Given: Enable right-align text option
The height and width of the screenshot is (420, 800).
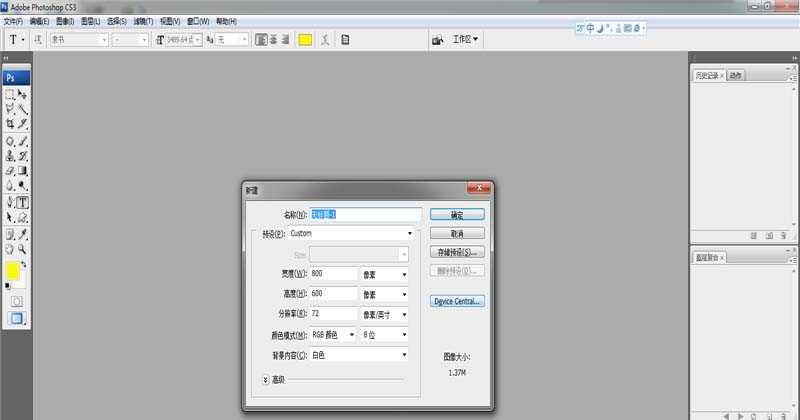Looking at the screenshot, I should [285, 40].
